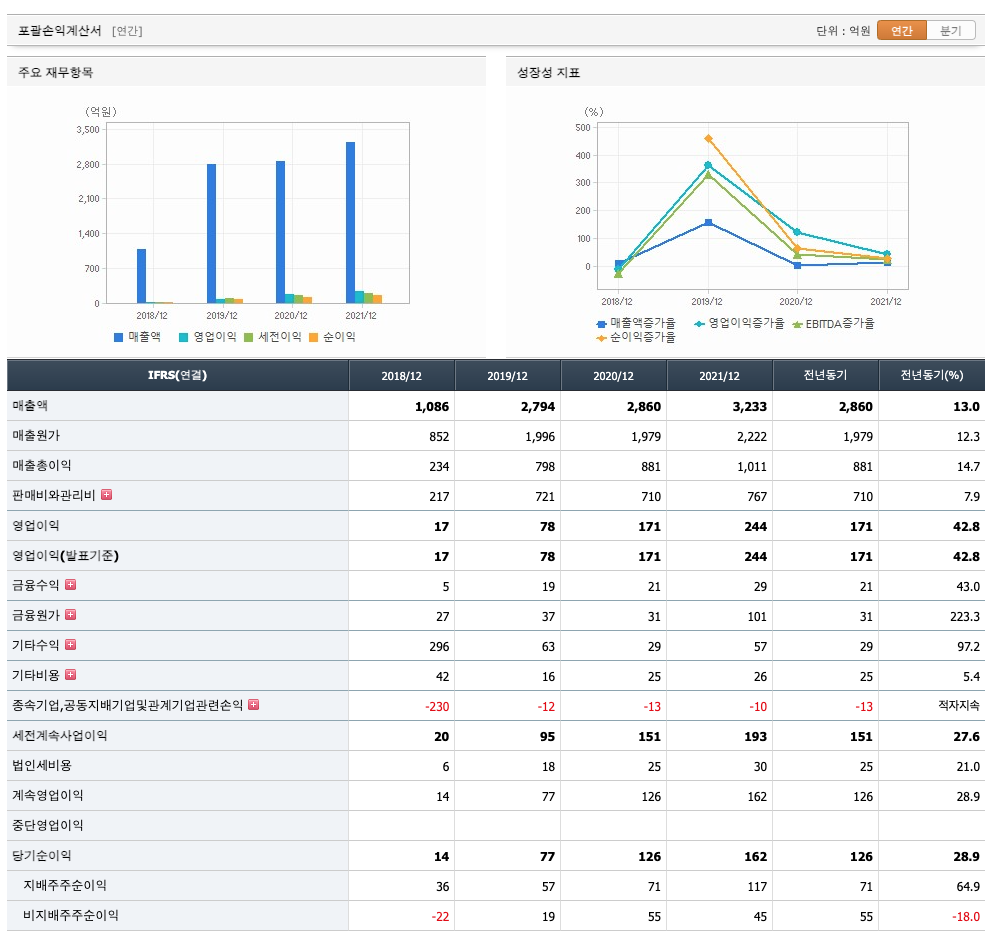This screenshot has height=941, width=990.
Task: Click the 영업이익(발표기준) row label
Action: click(66, 556)
